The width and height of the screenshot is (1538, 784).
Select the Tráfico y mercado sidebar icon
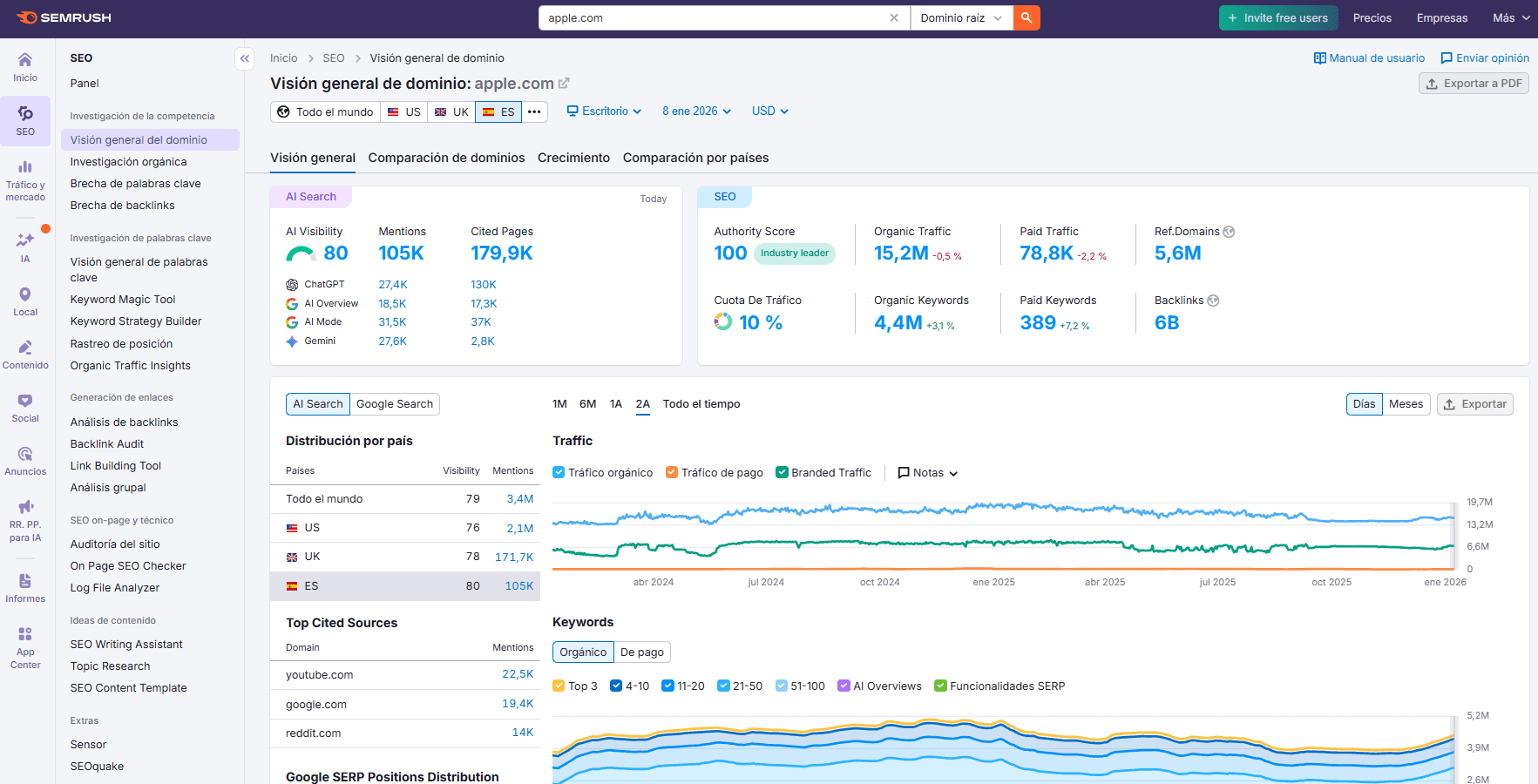coord(25,179)
